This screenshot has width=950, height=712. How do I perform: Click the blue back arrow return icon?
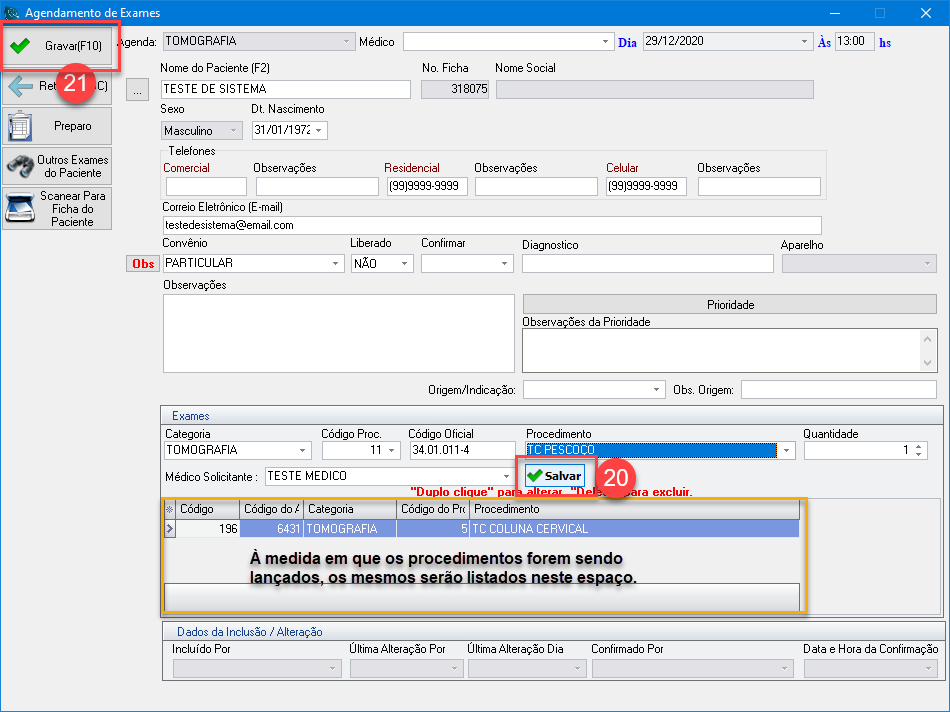(20, 87)
